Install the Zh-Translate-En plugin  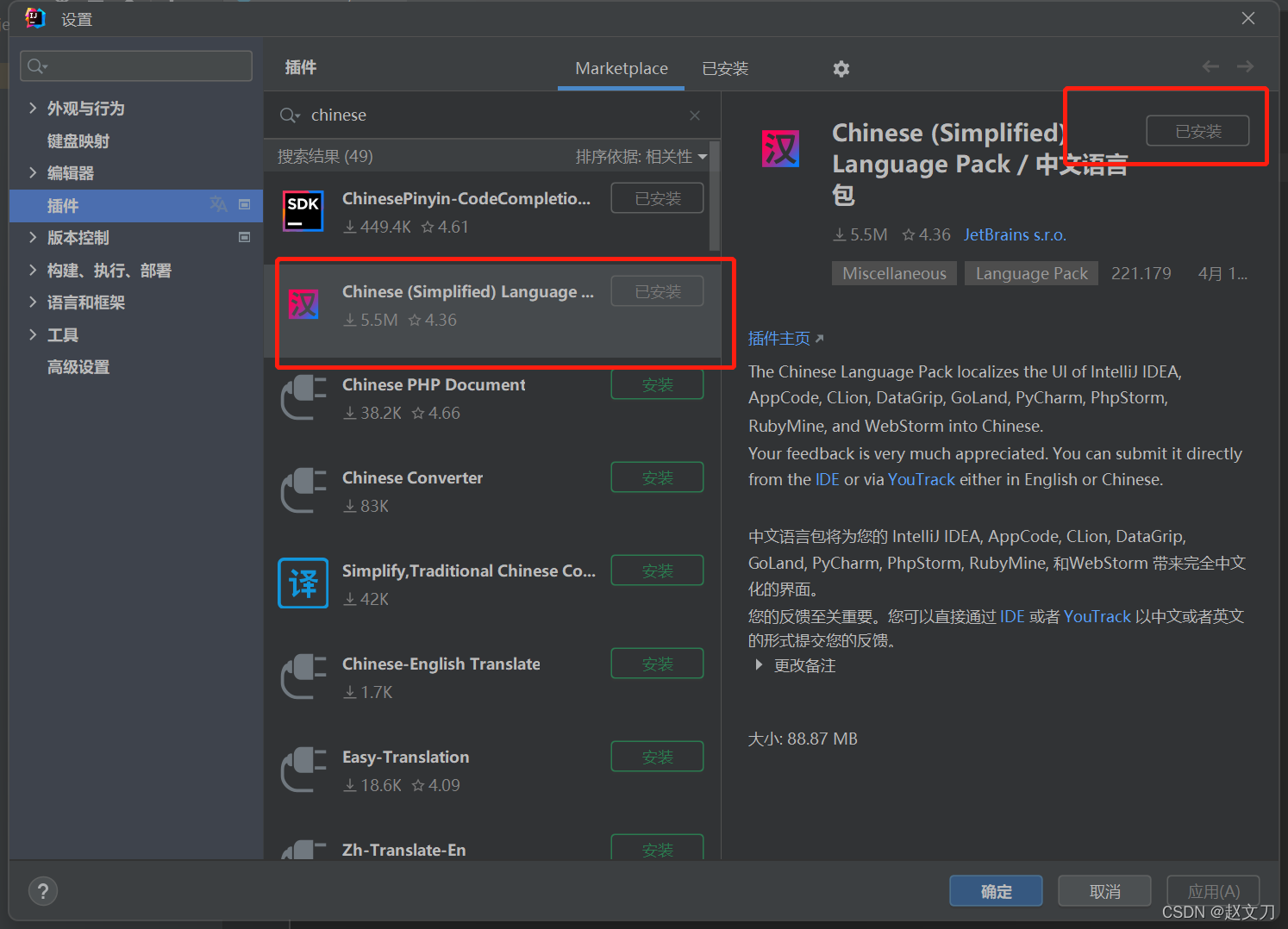pyautogui.click(x=657, y=848)
